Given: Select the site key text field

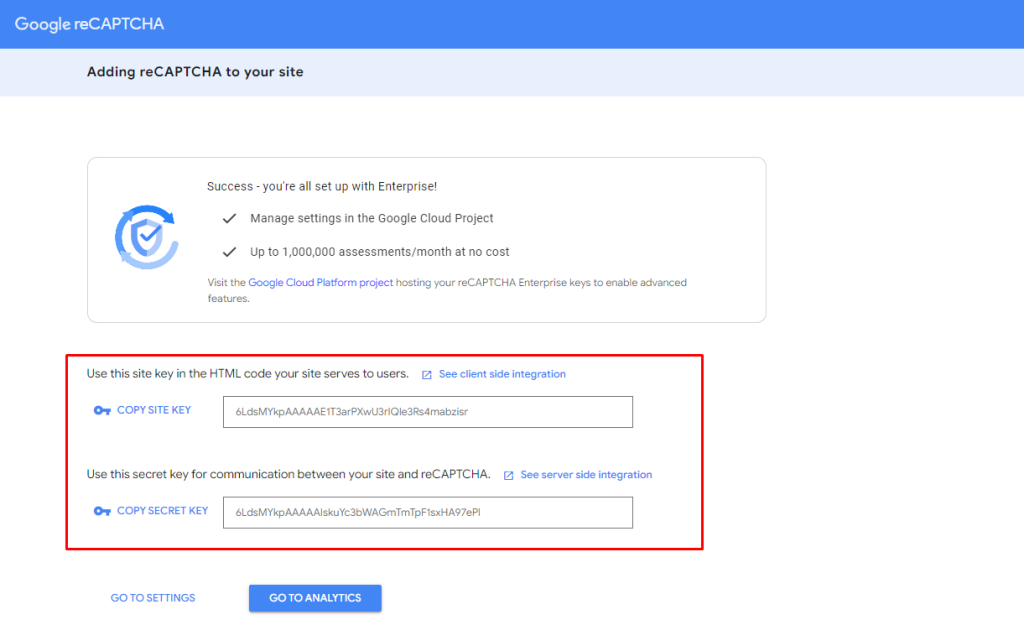Looking at the screenshot, I should (427, 412).
